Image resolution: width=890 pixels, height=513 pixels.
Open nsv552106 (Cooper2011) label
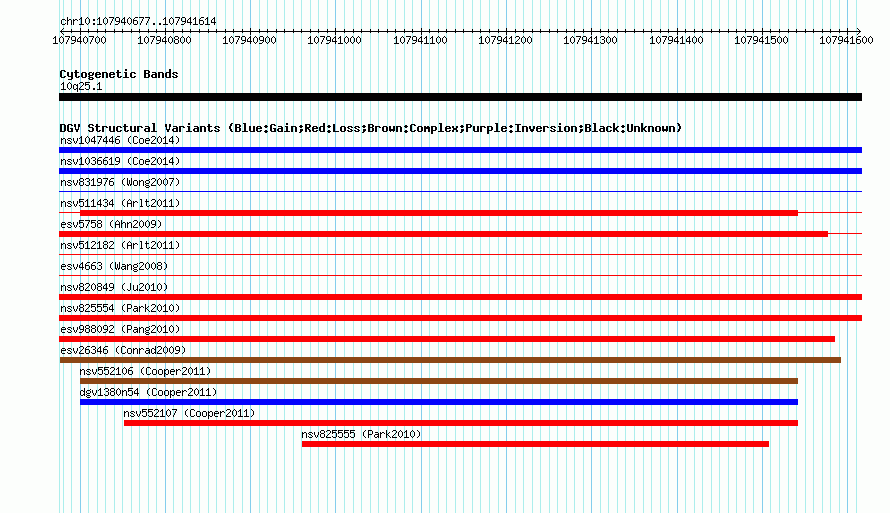pos(145,371)
